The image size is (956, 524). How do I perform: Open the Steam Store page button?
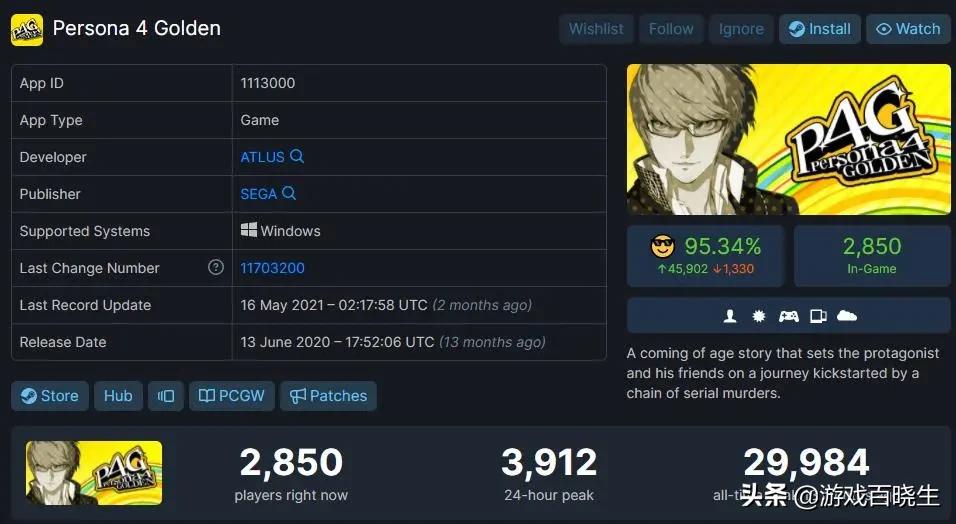coord(50,396)
